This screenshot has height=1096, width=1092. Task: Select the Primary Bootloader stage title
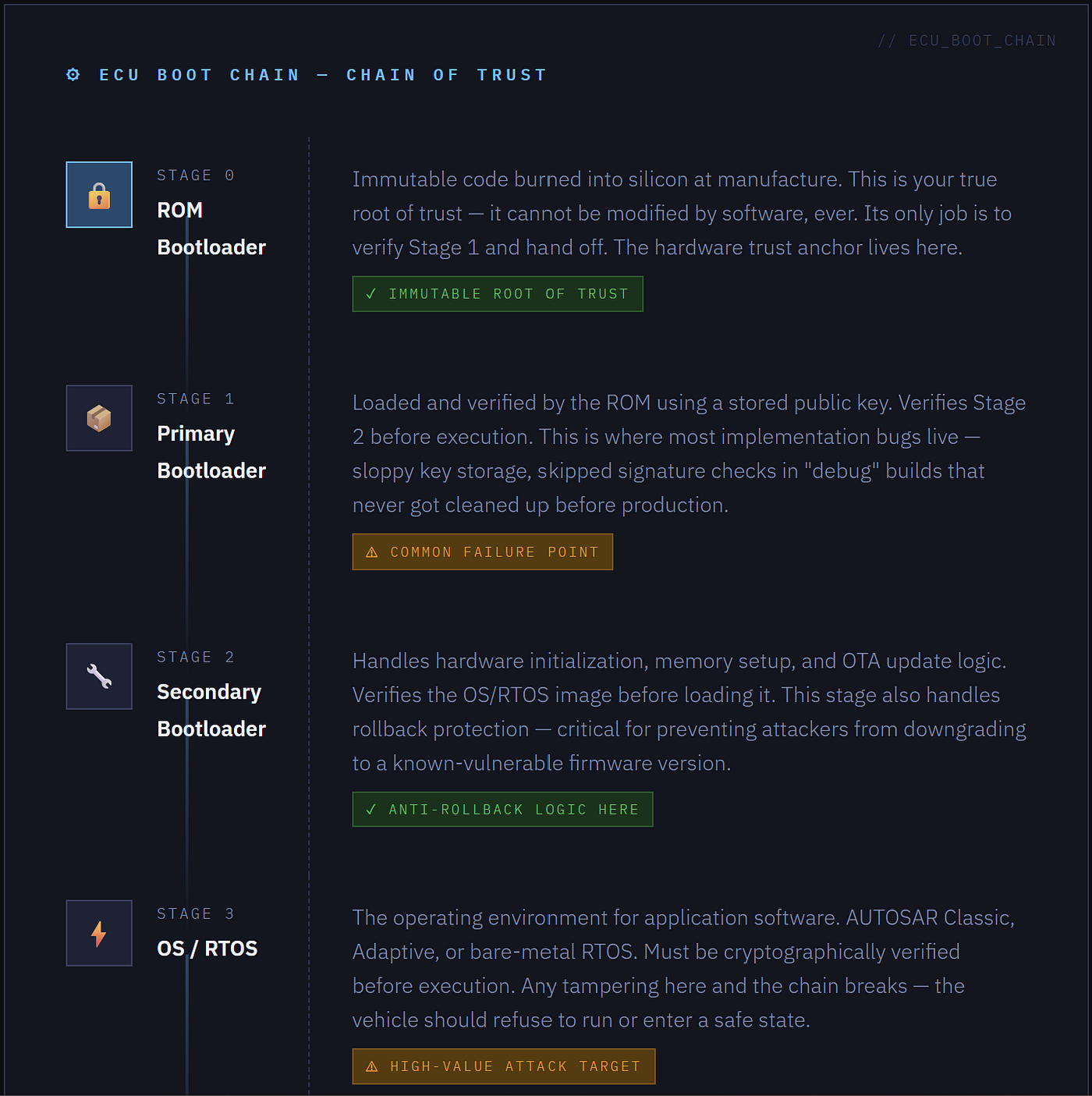coord(211,452)
